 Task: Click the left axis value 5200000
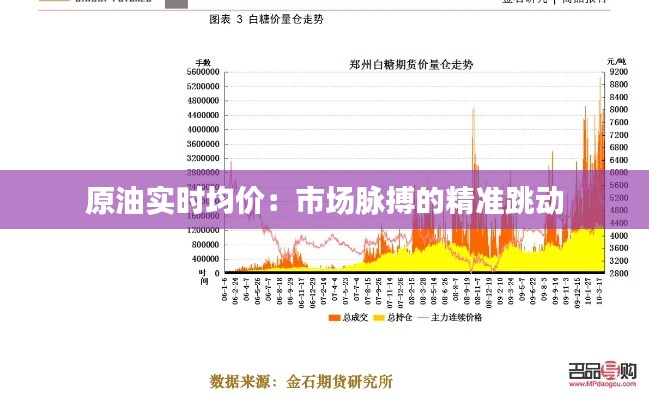[x=203, y=87]
